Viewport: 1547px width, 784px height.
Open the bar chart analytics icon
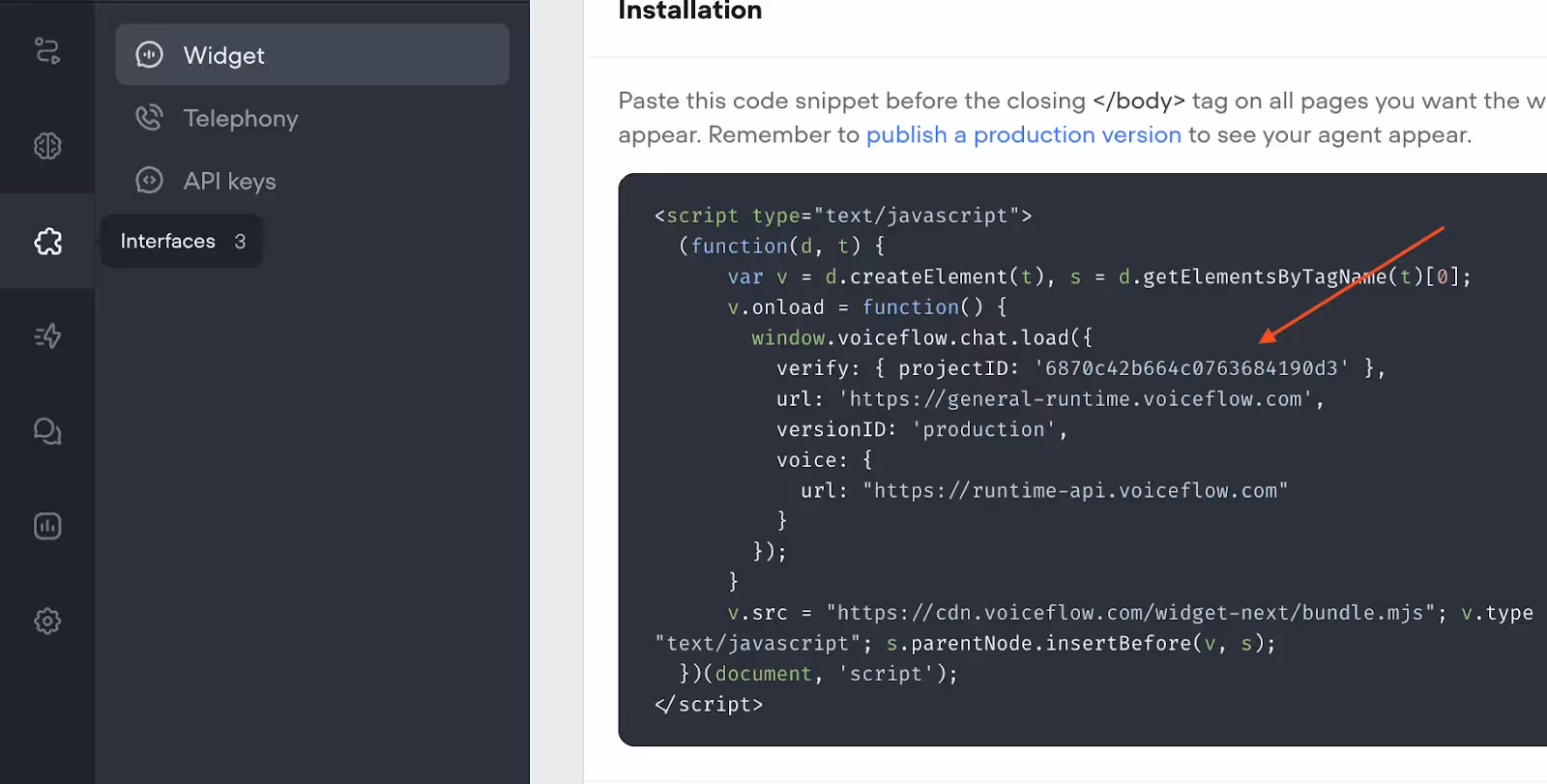tap(46, 526)
